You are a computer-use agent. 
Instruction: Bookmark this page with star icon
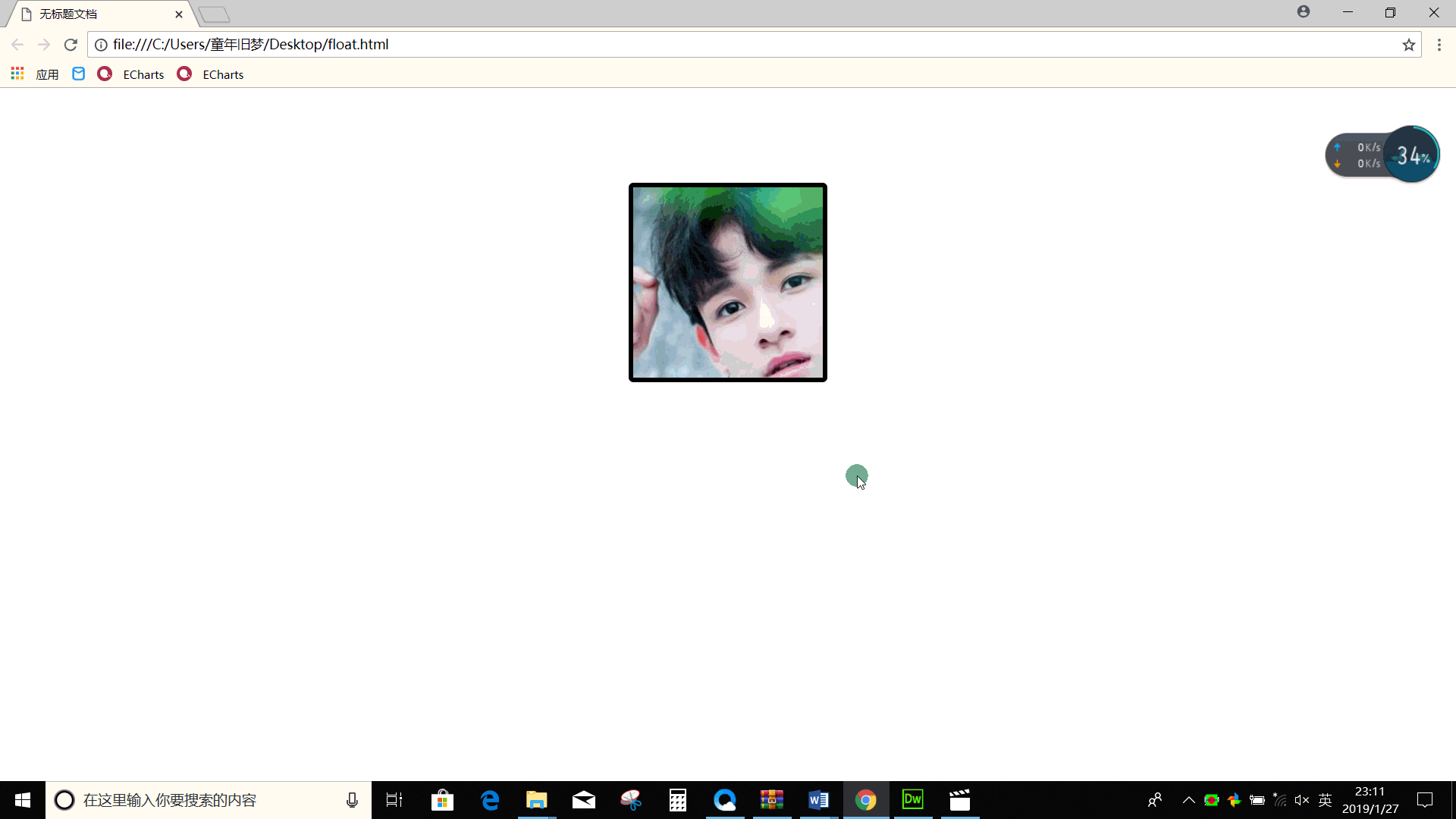1408,45
